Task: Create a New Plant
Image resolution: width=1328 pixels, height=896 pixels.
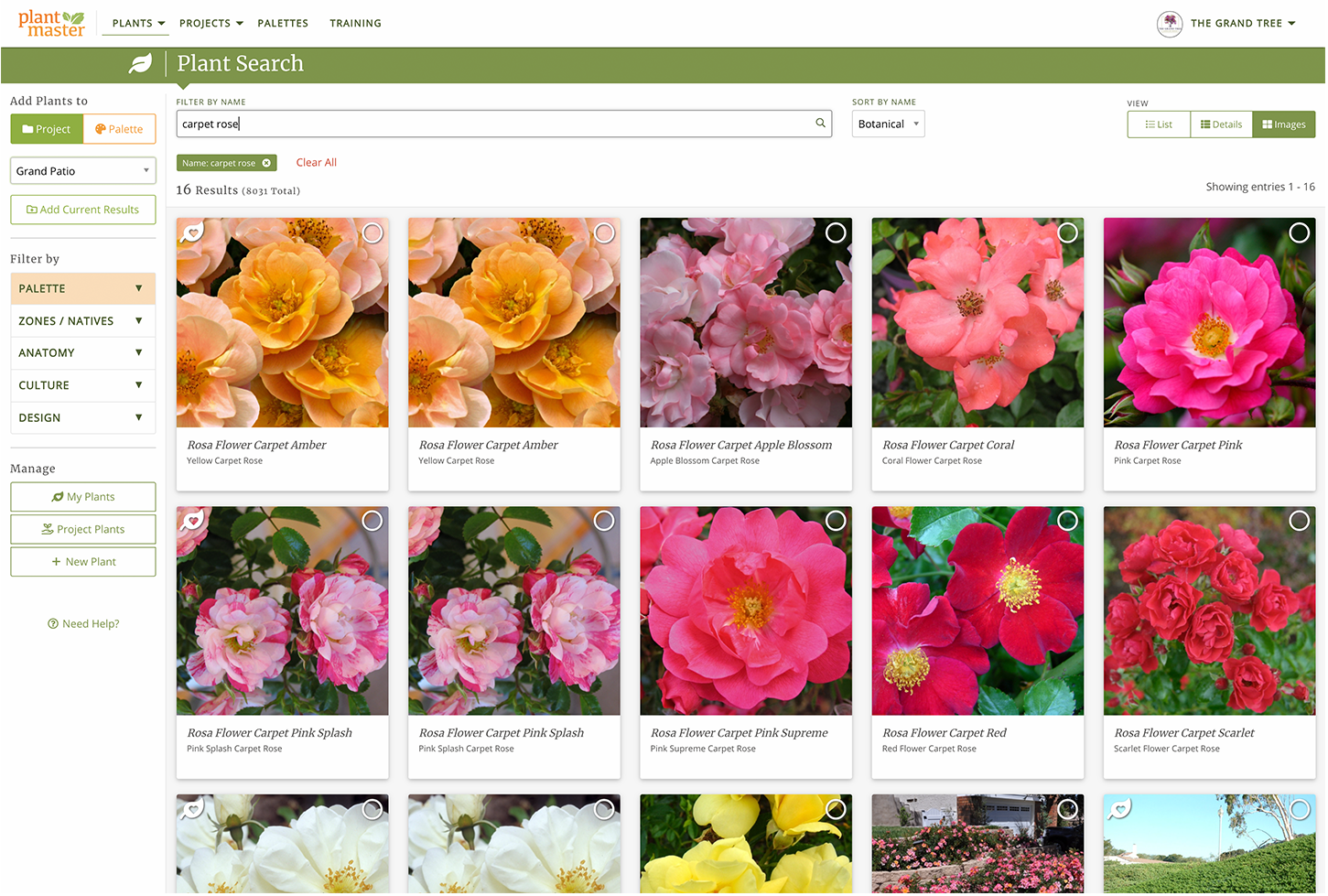Action: 83,562
